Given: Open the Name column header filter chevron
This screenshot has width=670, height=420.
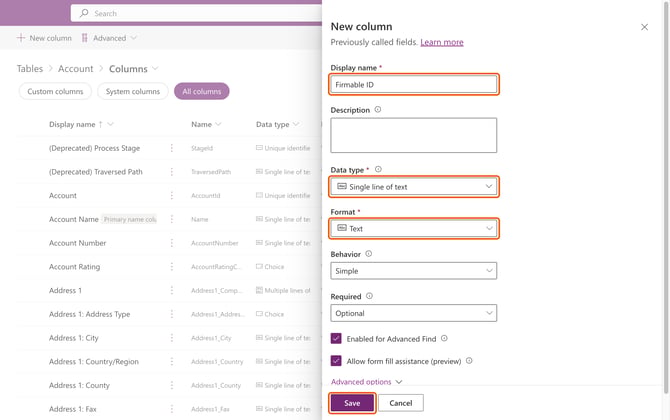Looking at the screenshot, I should click(x=218, y=124).
